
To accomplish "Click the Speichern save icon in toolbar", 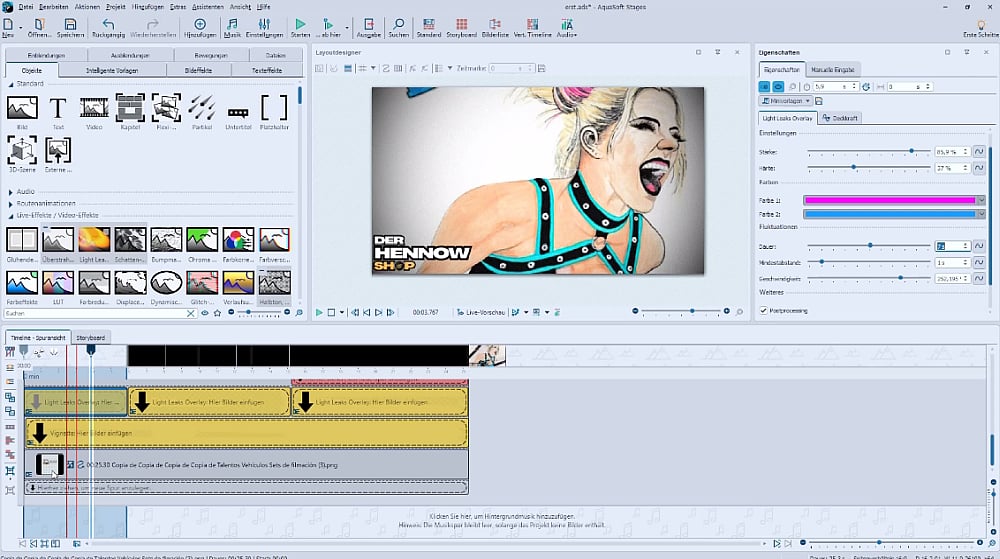I will coord(70,25).
